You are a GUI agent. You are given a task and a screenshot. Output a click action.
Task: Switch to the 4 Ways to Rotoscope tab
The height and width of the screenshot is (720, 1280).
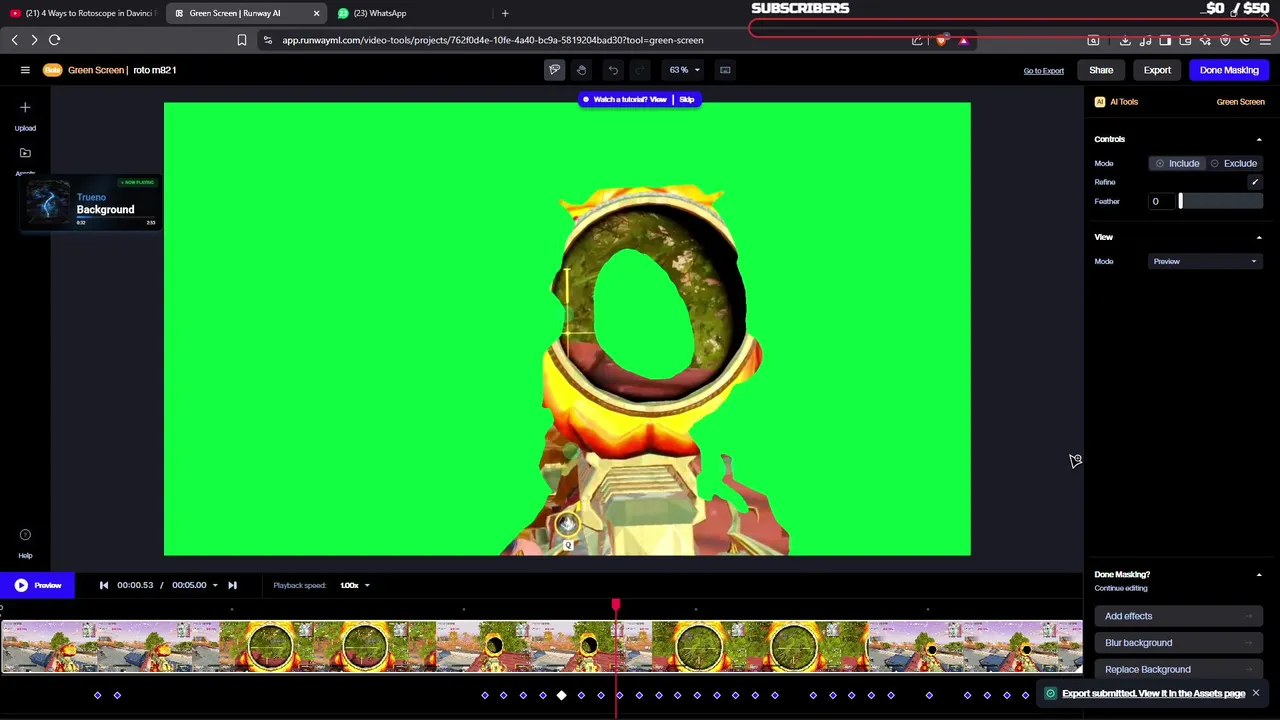point(81,13)
